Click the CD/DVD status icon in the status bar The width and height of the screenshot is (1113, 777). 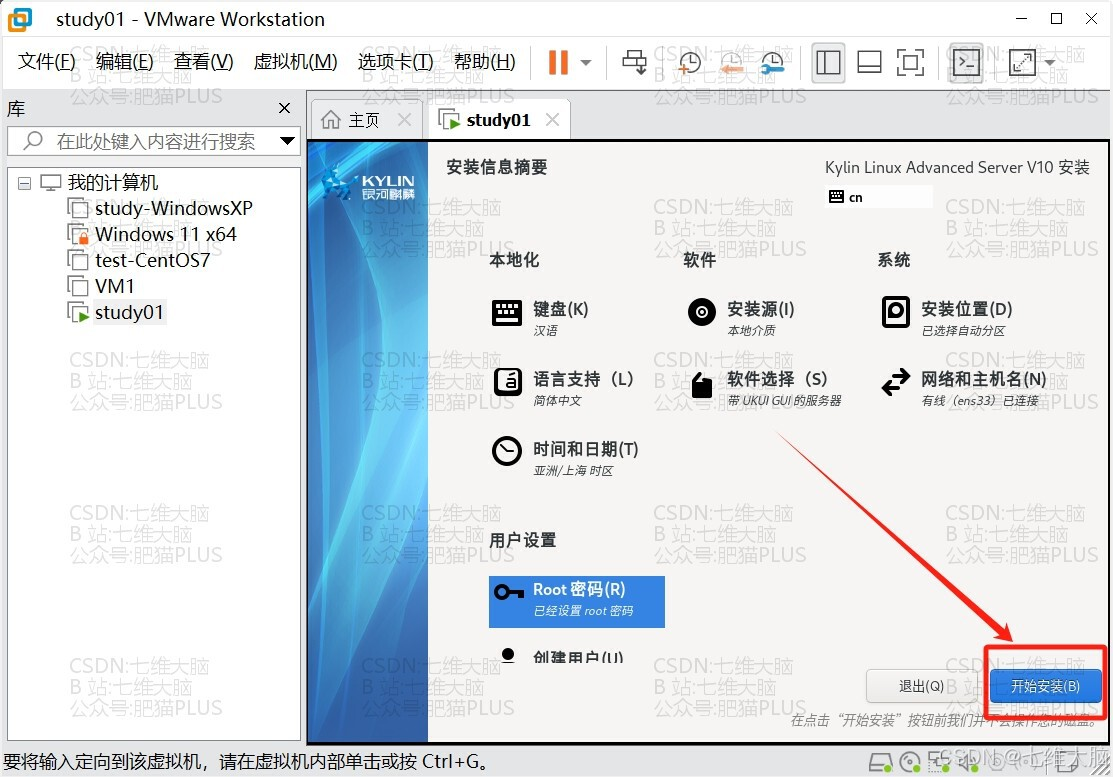[x=910, y=763]
